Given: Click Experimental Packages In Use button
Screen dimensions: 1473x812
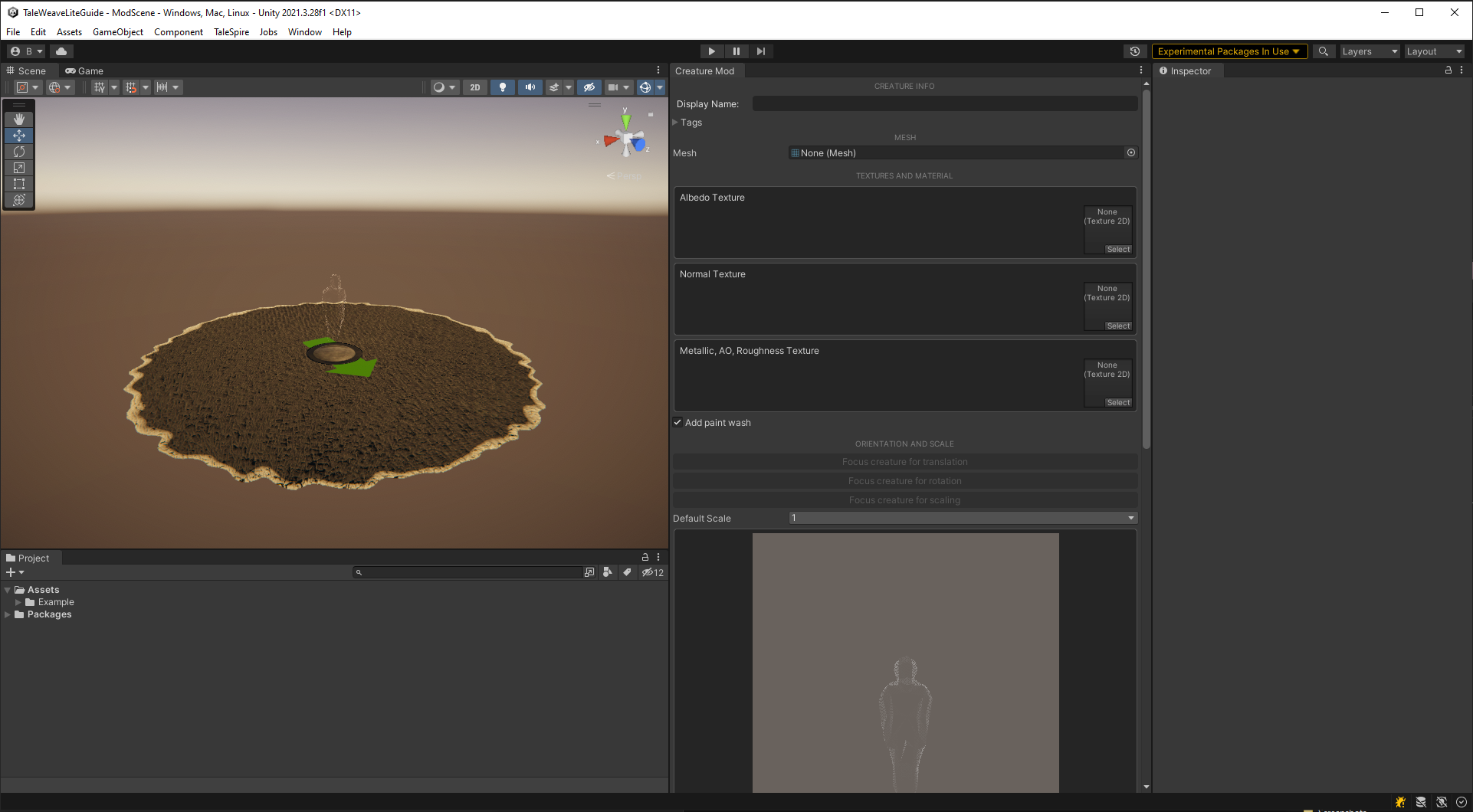Looking at the screenshot, I should [x=1229, y=51].
